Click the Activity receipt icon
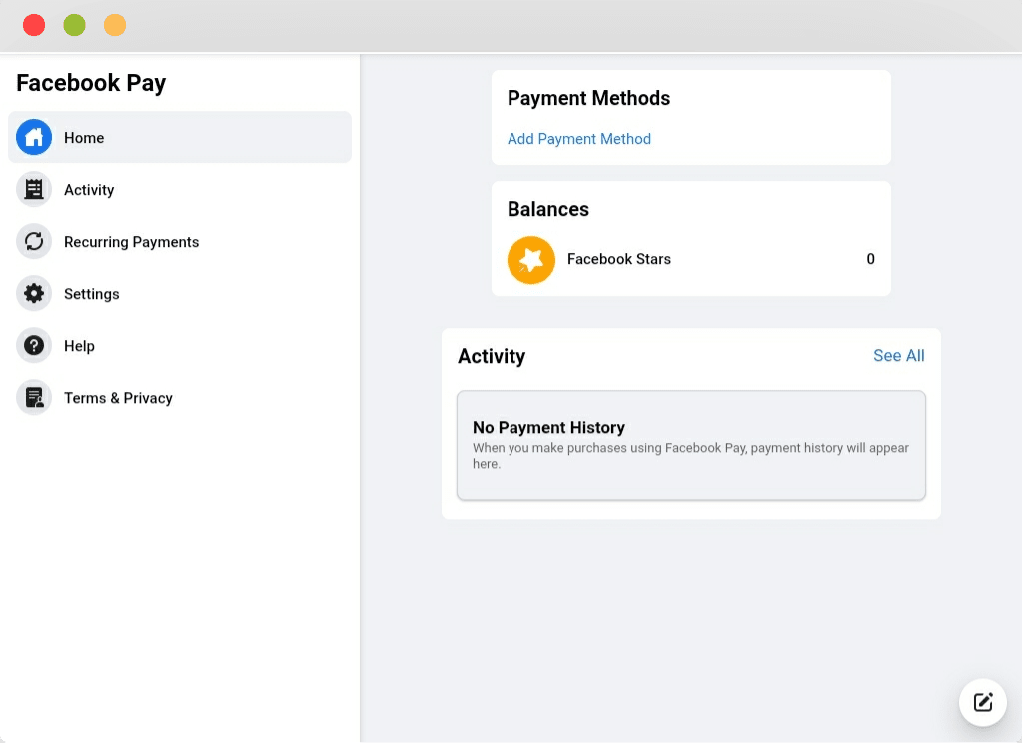The image size is (1022, 743). click(x=34, y=190)
